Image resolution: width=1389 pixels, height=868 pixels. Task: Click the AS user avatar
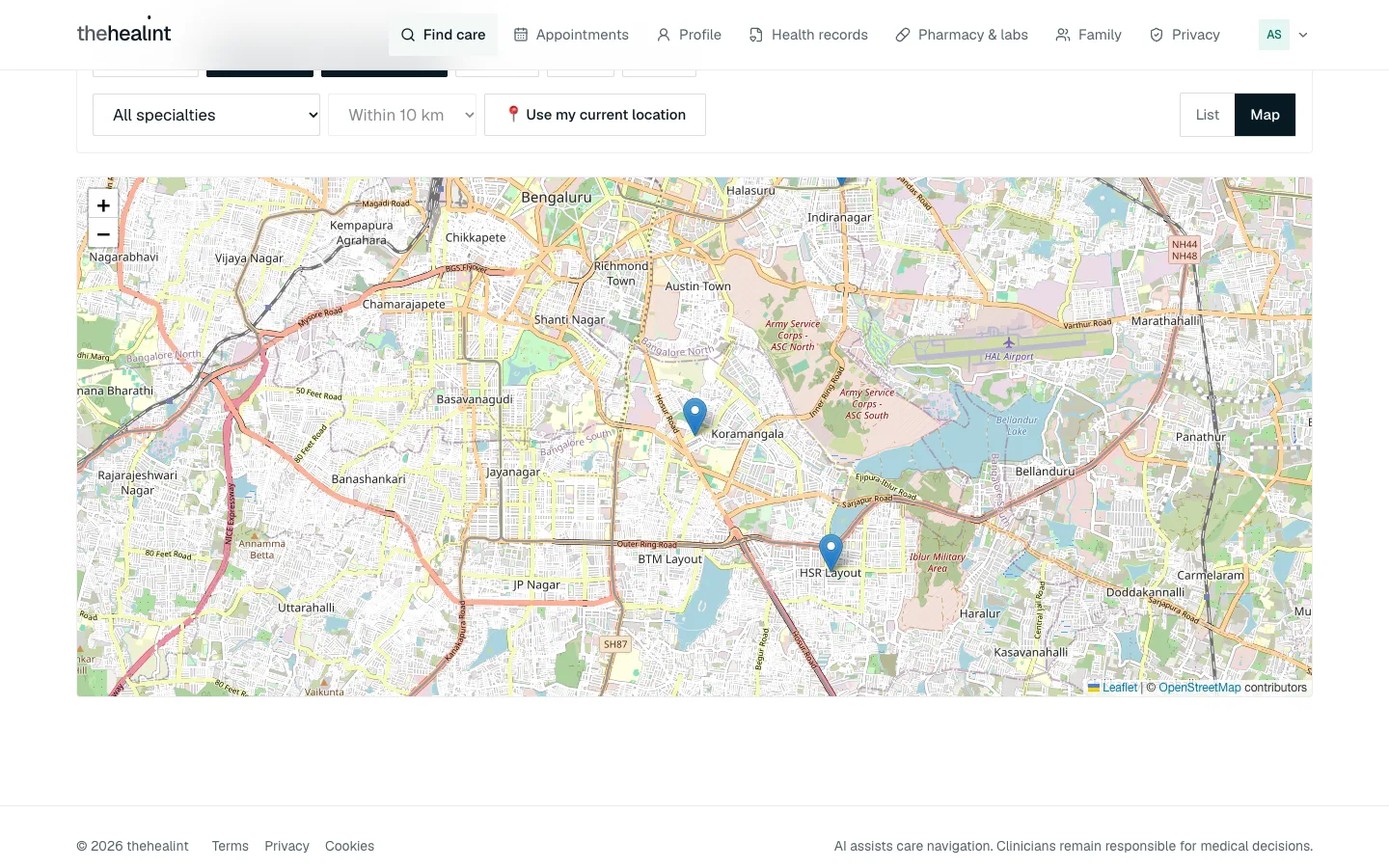pyautogui.click(x=1274, y=35)
